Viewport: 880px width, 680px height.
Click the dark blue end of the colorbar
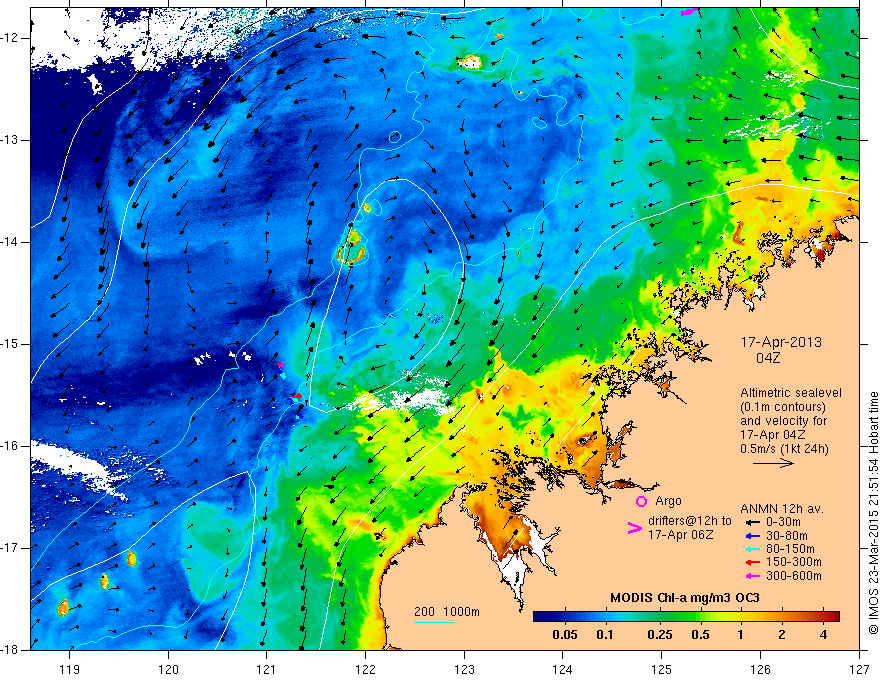pyautogui.click(x=539, y=617)
